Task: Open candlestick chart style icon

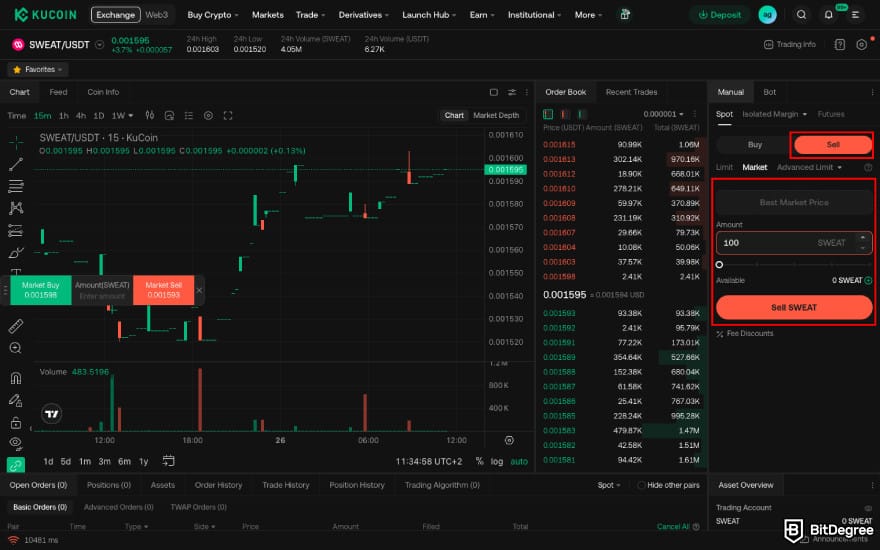Action: (150, 115)
